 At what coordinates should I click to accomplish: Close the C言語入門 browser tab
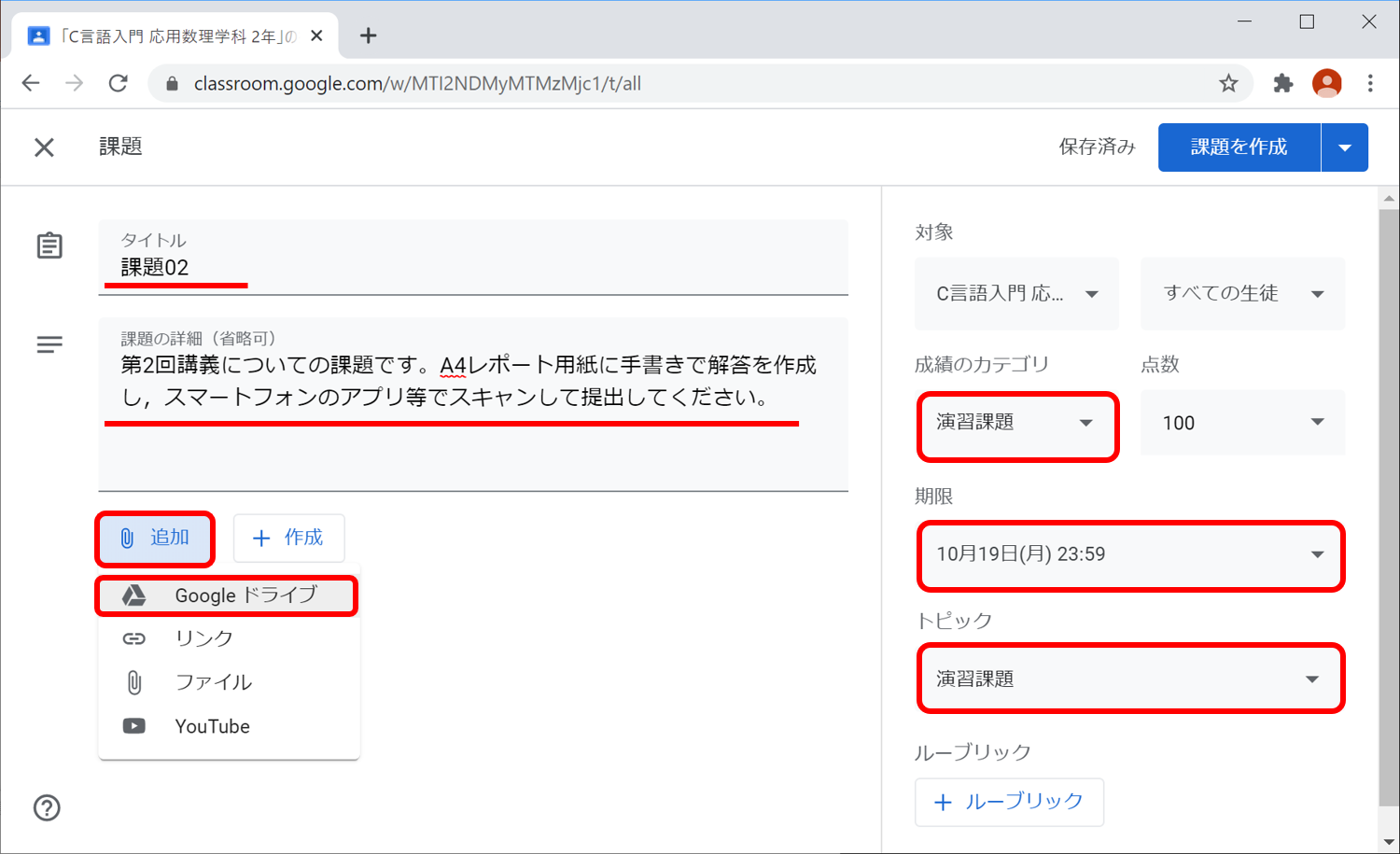pos(316,35)
